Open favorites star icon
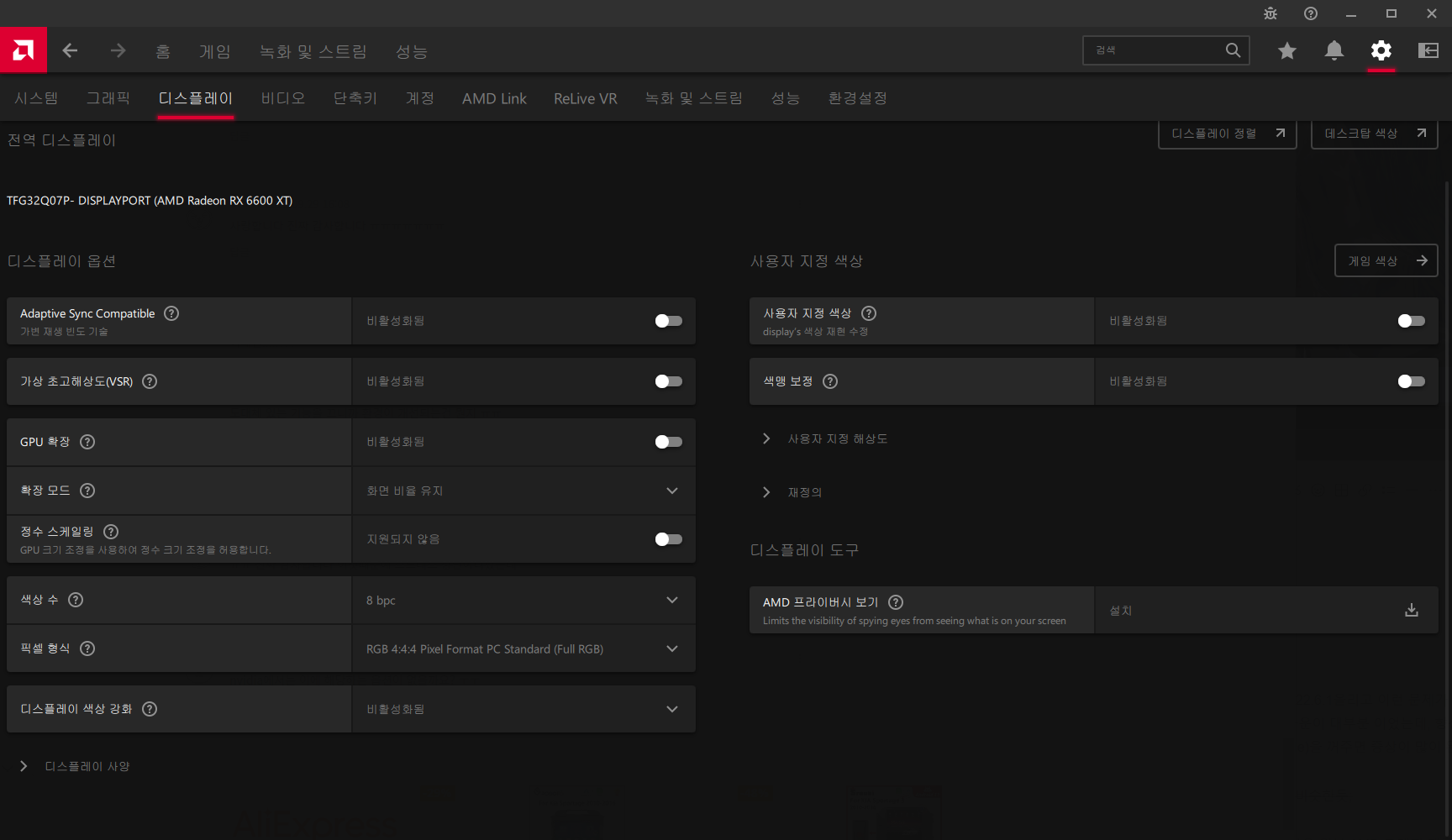The image size is (1452, 840). pos(1286,50)
